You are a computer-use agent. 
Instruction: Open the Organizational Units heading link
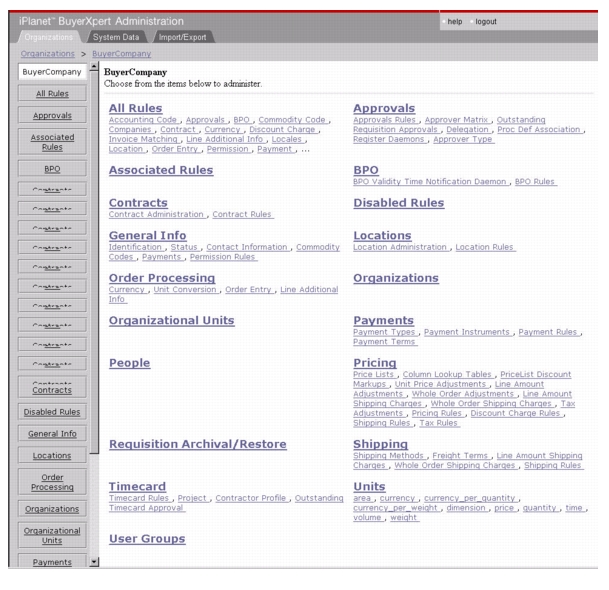(171, 320)
